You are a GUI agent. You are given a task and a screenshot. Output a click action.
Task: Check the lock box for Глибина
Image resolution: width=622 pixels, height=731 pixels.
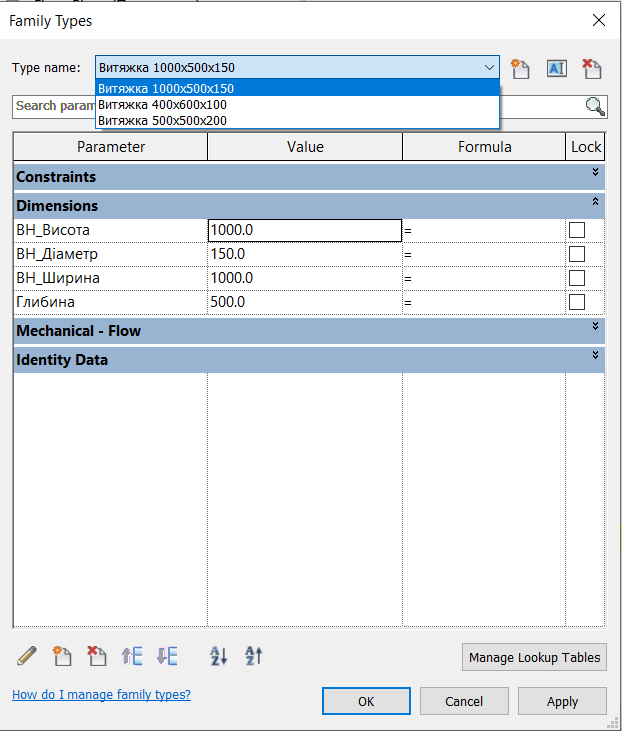point(577,302)
